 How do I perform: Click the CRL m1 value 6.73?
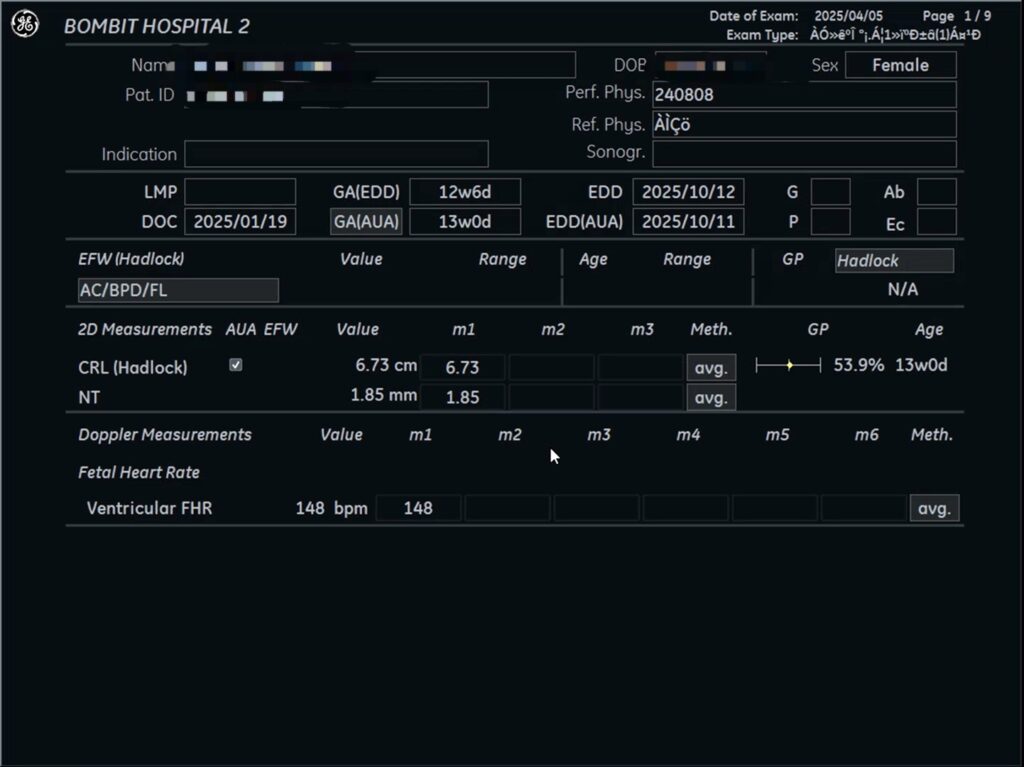pos(462,367)
